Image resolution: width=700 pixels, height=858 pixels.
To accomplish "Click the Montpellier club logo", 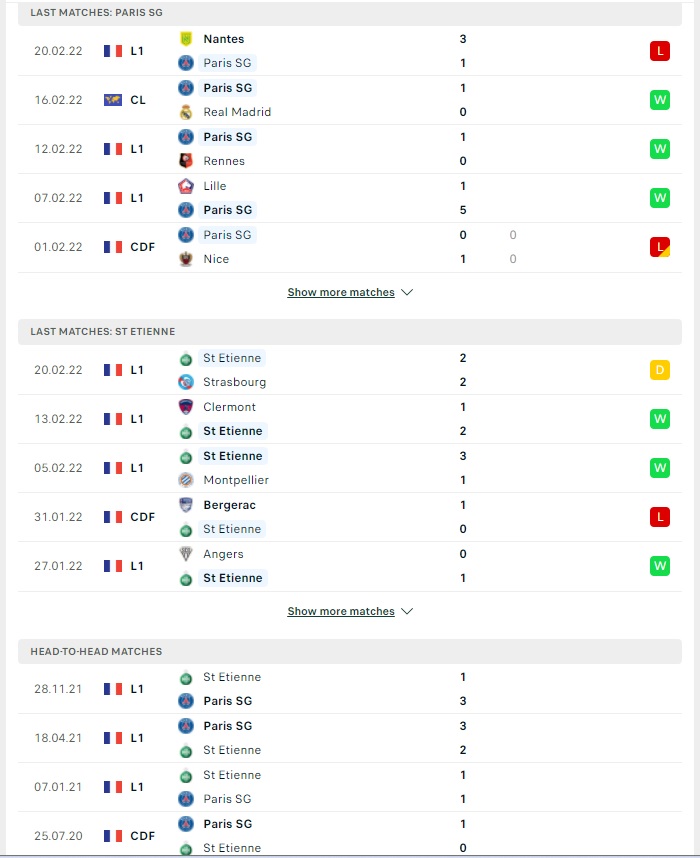I will (x=186, y=480).
